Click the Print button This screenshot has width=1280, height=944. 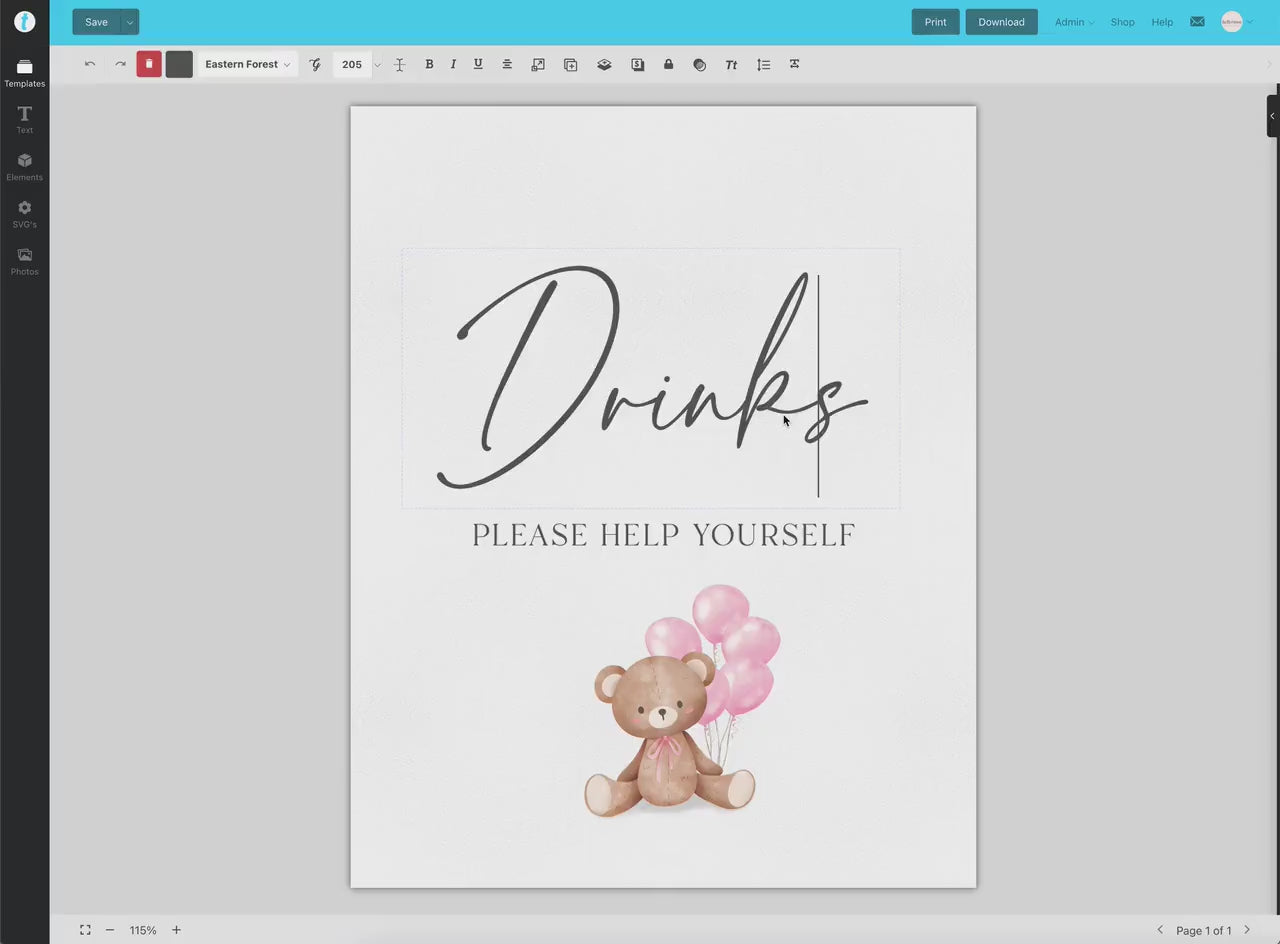[935, 22]
